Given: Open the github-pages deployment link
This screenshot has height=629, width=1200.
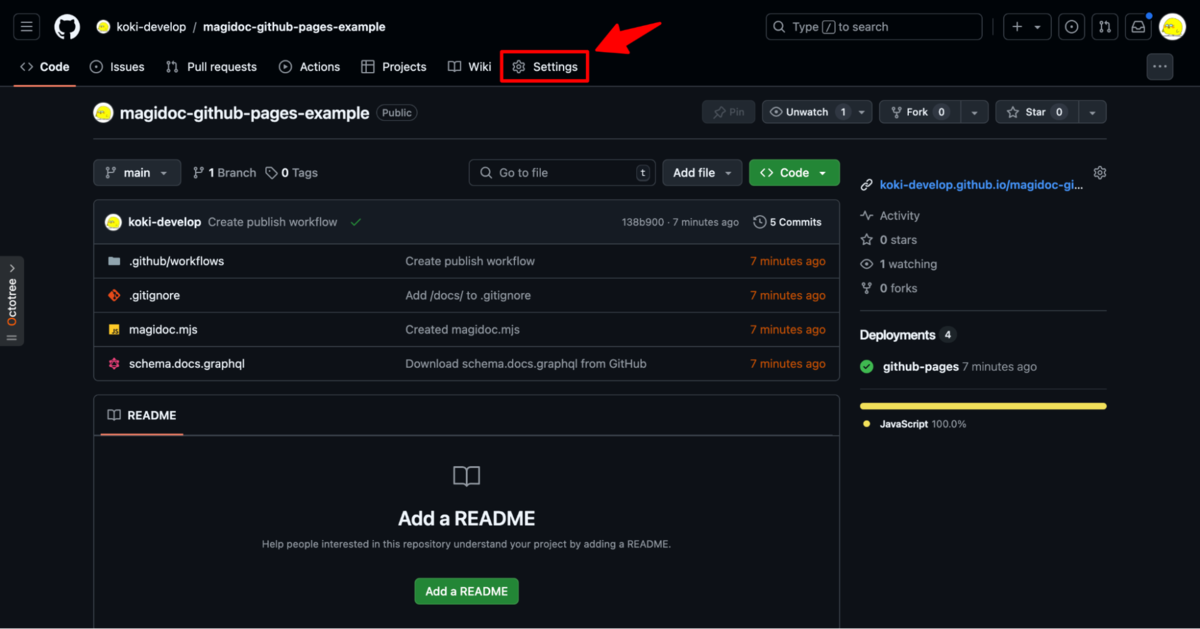Looking at the screenshot, I should [x=920, y=367].
